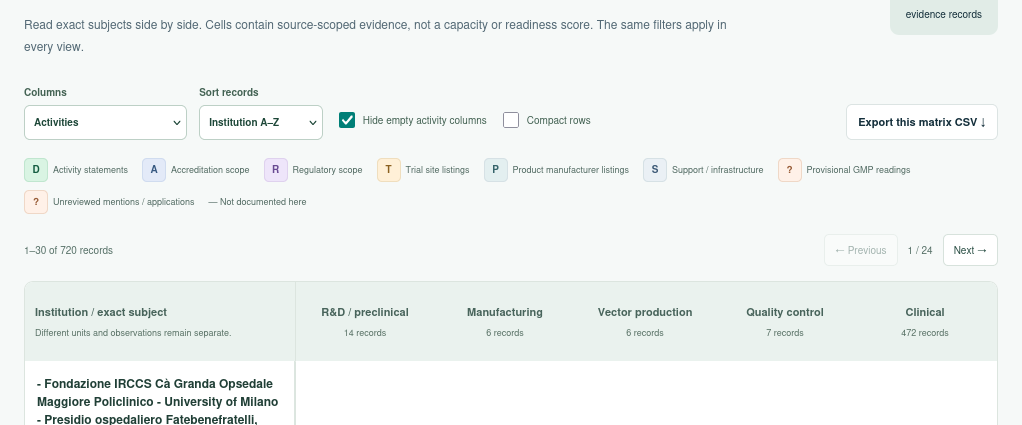Select the Manufacturing column header
This screenshot has width=1022, height=425.
point(504,312)
